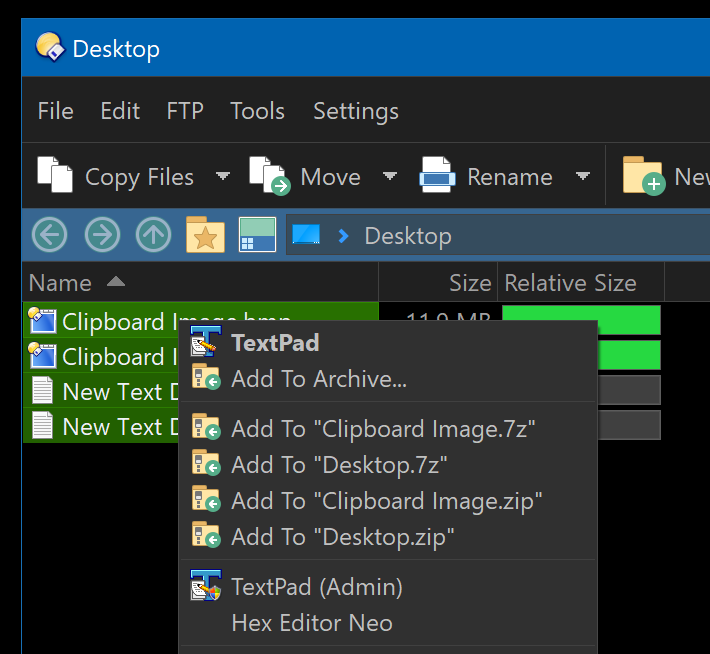Click the New folder icon with plus

tap(644, 176)
